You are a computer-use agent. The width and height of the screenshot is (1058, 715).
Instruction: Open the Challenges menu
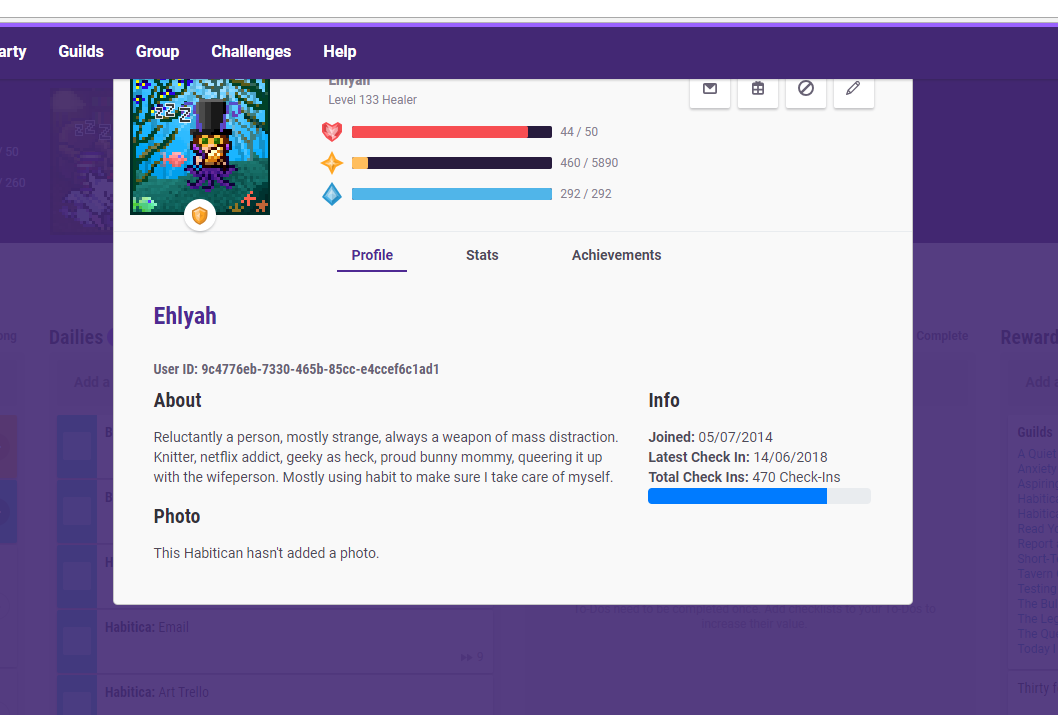coord(251,51)
